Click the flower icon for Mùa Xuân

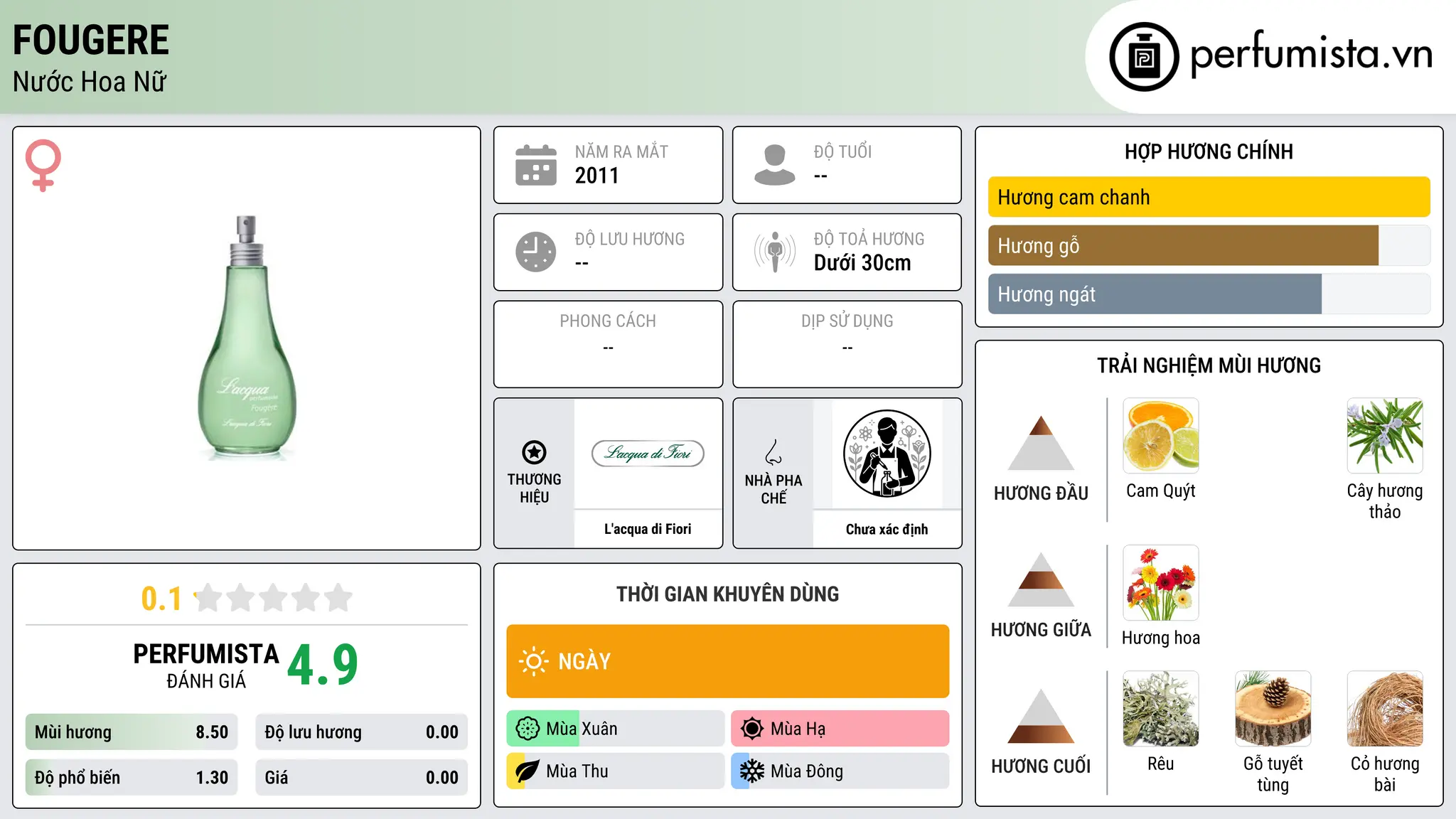[x=528, y=729]
